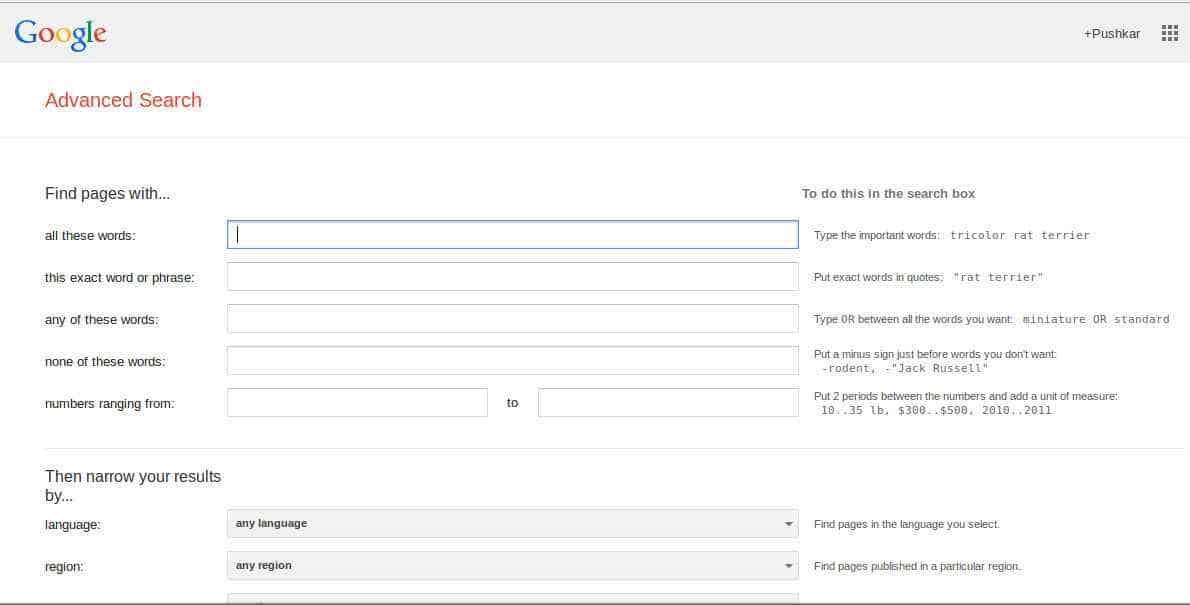
Task: Click the 'numbers ranging from:' label
Action: [109, 404]
